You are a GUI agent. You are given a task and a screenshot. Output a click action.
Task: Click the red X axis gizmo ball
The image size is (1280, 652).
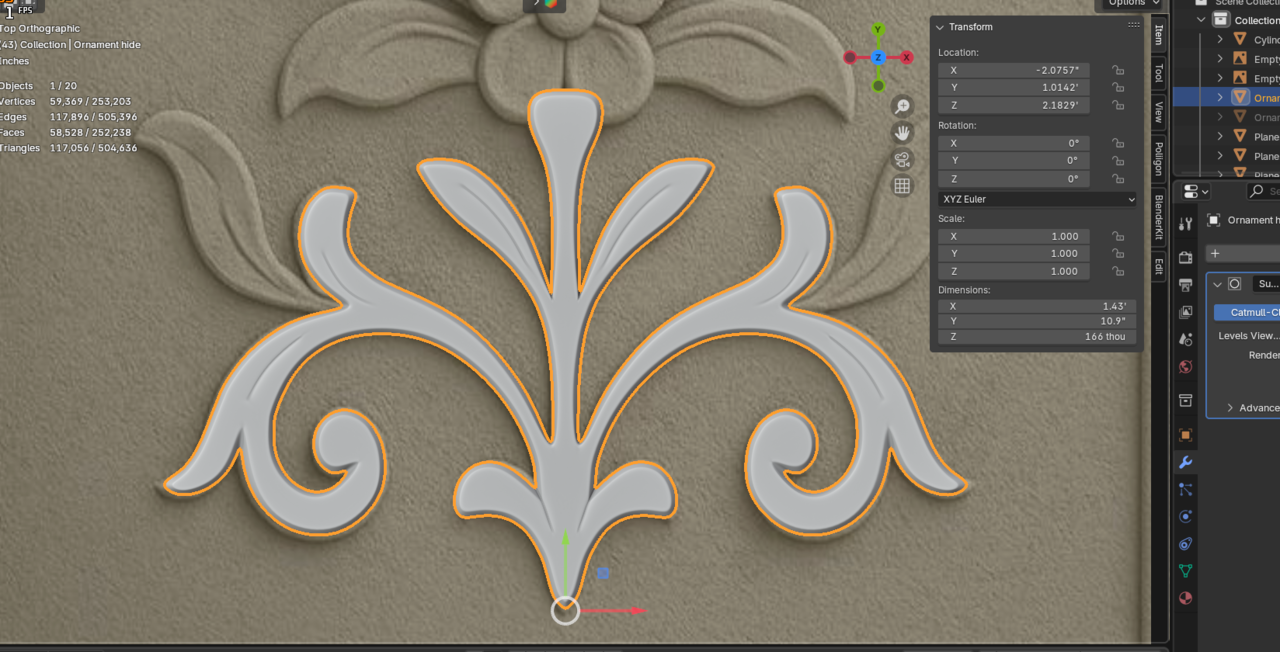907,58
